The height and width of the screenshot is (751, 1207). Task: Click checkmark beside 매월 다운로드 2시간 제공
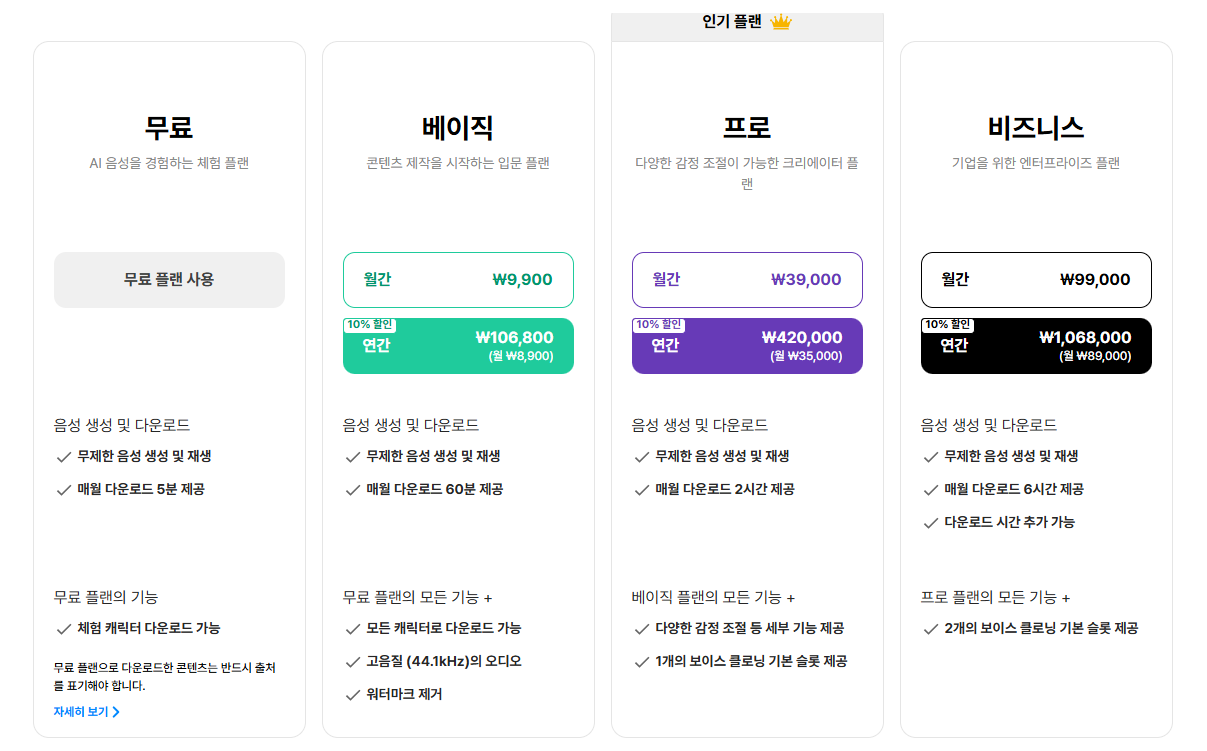pos(641,490)
